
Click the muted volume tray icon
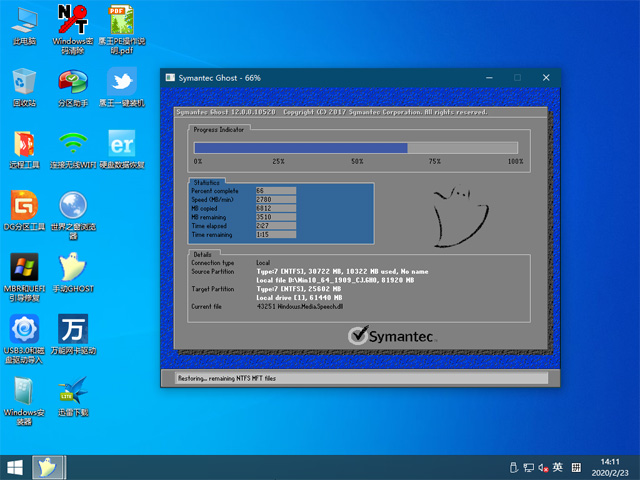click(x=543, y=468)
